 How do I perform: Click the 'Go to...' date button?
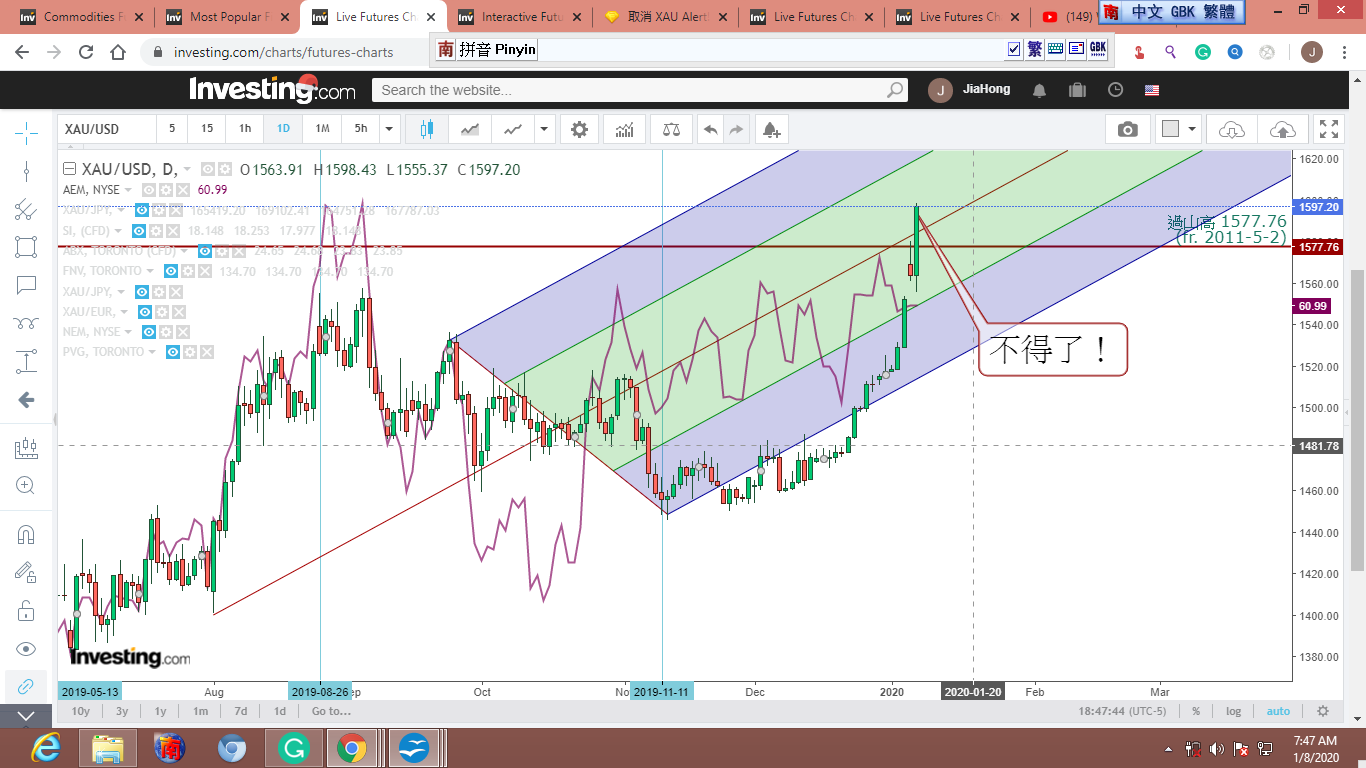pos(331,711)
